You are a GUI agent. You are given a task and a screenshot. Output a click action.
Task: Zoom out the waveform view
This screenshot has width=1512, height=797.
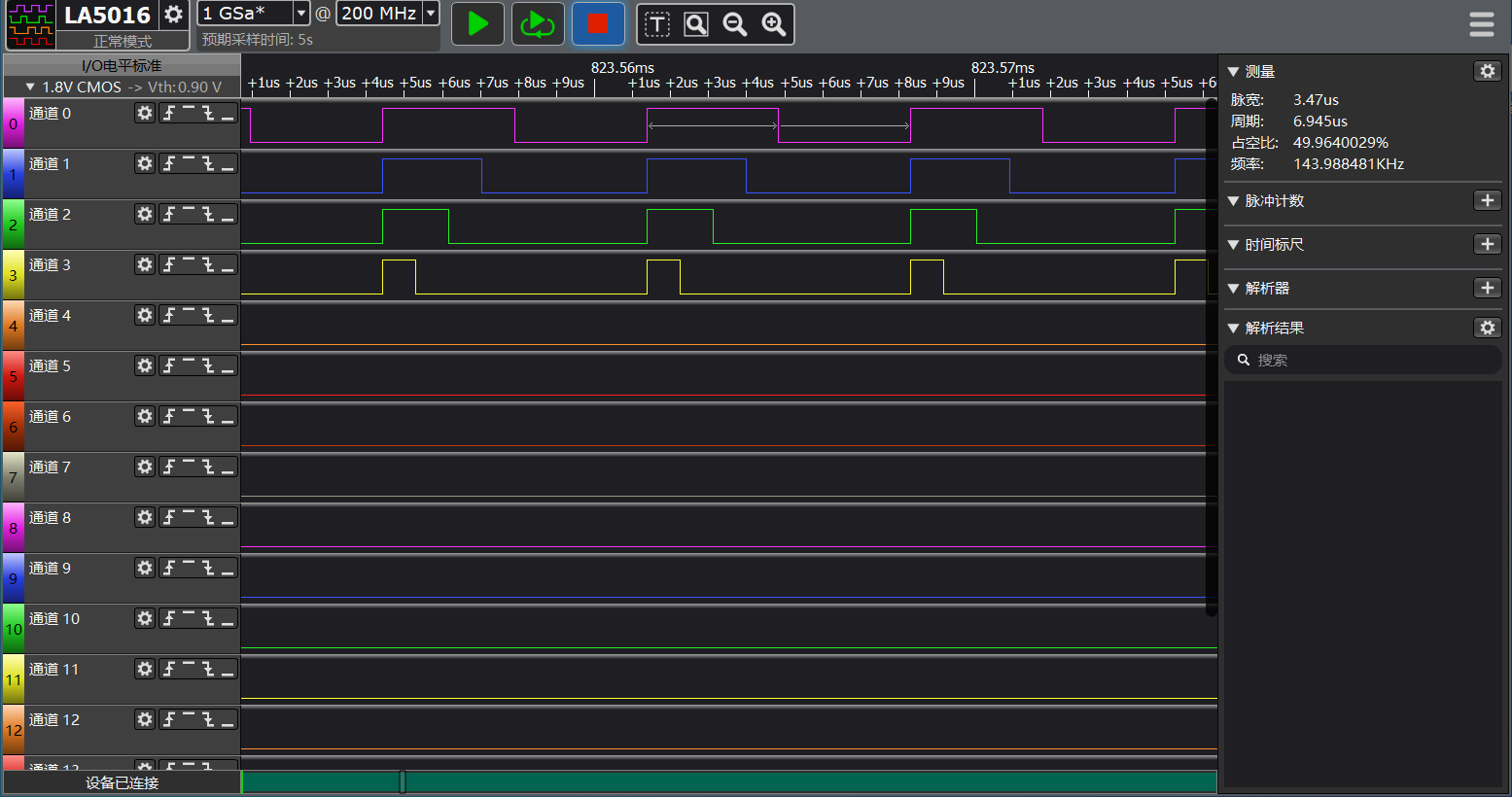(x=735, y=24)
